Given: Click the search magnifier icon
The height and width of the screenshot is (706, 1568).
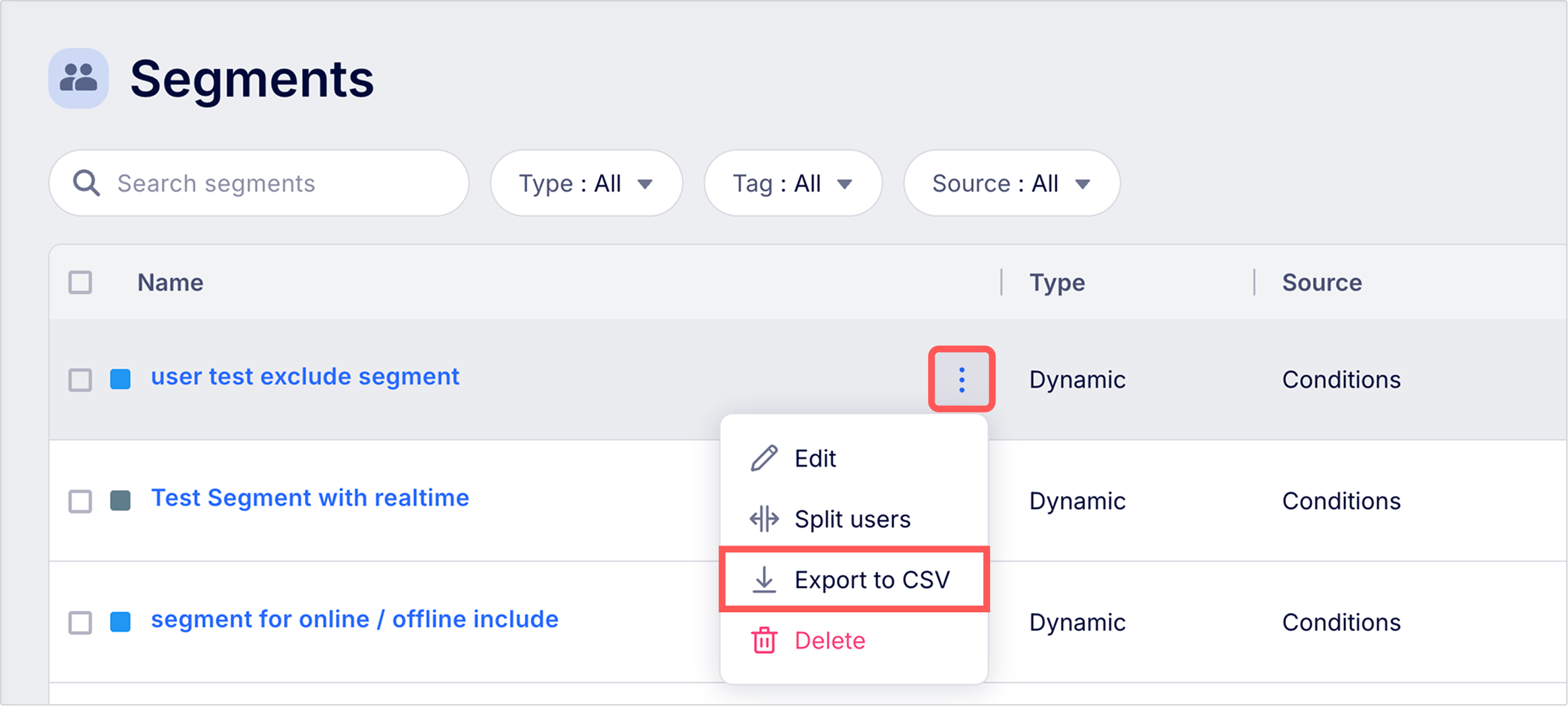Looking at the screenshot, I should (x=86, y=183).
